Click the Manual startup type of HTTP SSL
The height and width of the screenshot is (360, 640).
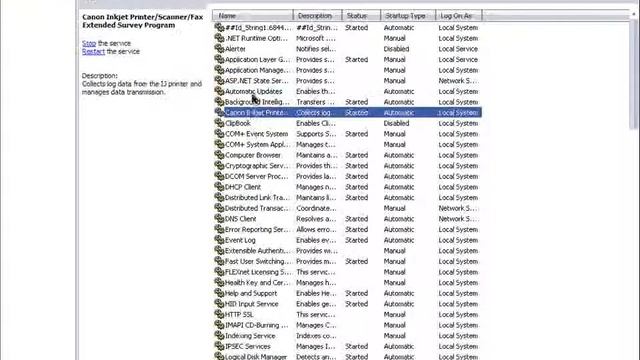395,314
